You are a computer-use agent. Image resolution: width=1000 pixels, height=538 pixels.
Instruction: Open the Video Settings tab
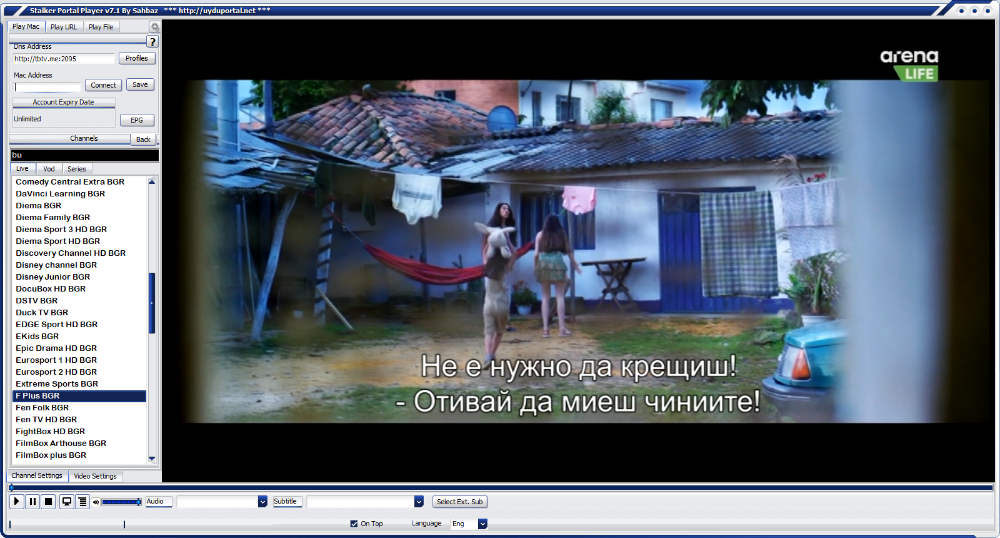[x=95, y=476]
